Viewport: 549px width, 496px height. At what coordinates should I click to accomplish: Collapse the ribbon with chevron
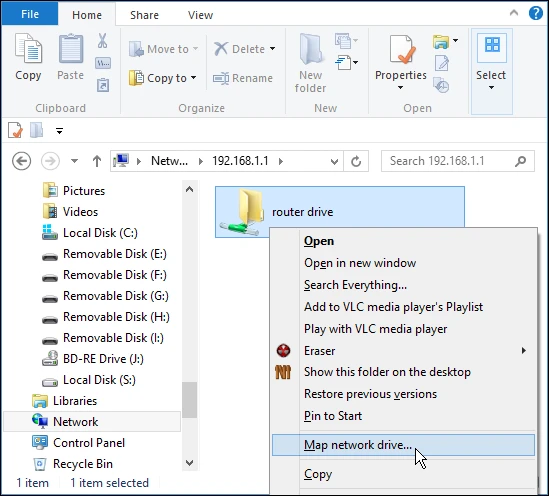click(x=514, y=13)
